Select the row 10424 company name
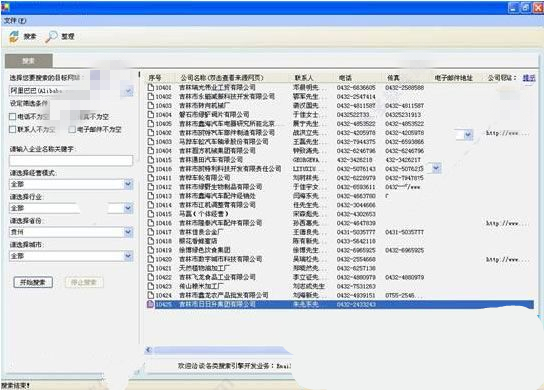544x390 pixels. pos(224,295)
